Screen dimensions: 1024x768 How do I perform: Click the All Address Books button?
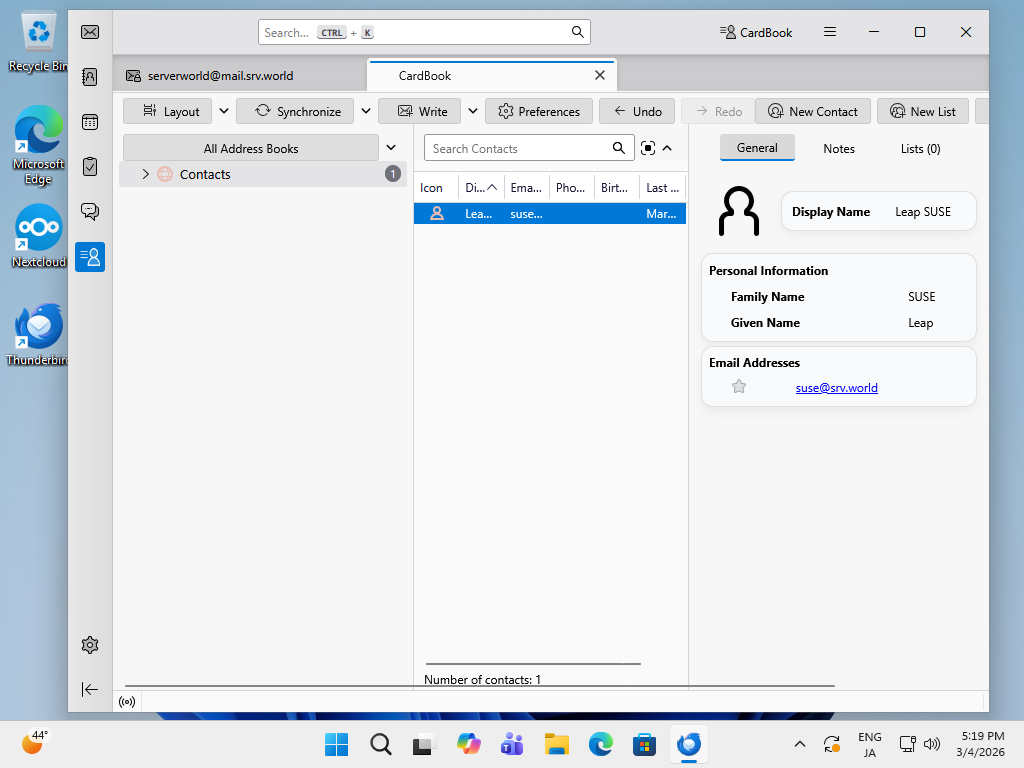coord(251,148)
